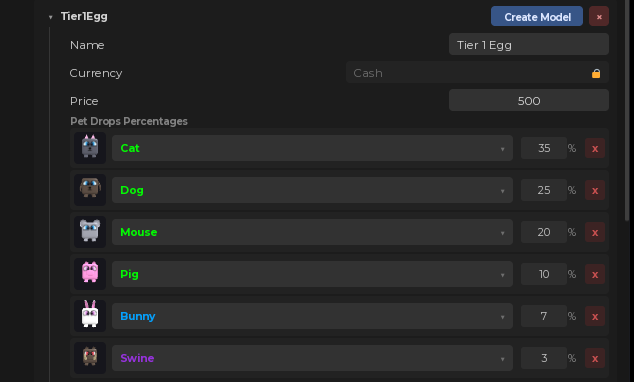
Task: Click the Price label
Action: click(x=84, y=101)
